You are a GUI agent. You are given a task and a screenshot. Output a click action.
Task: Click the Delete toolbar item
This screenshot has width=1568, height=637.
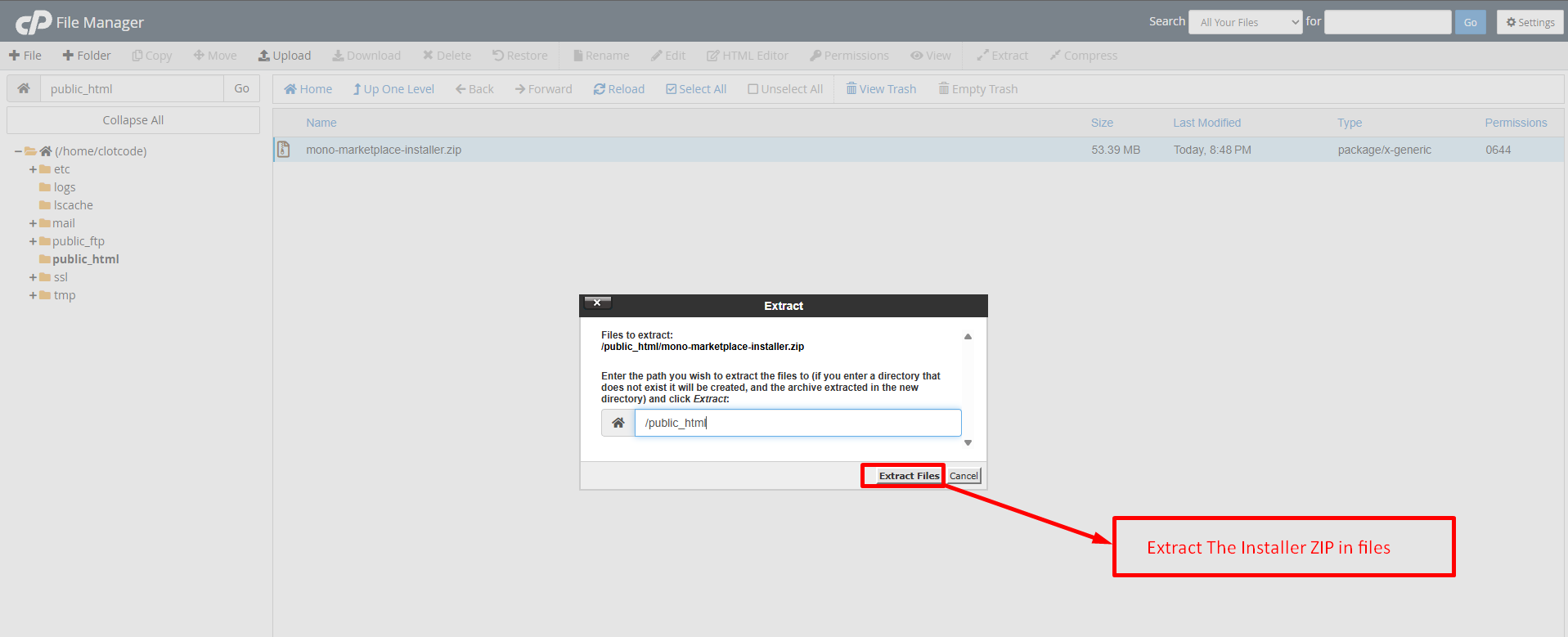447,56
